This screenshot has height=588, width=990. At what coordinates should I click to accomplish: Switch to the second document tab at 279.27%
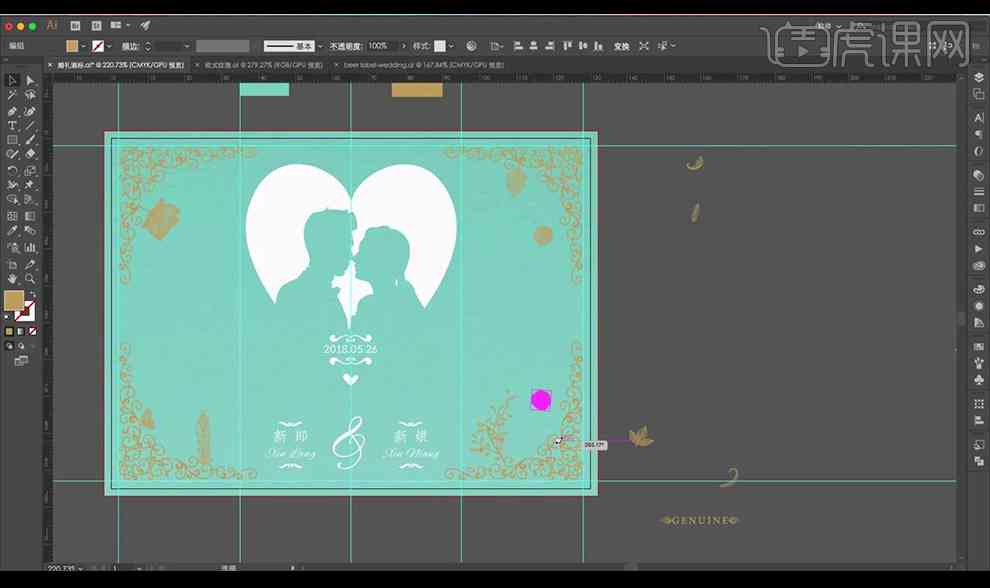[263, 65]
